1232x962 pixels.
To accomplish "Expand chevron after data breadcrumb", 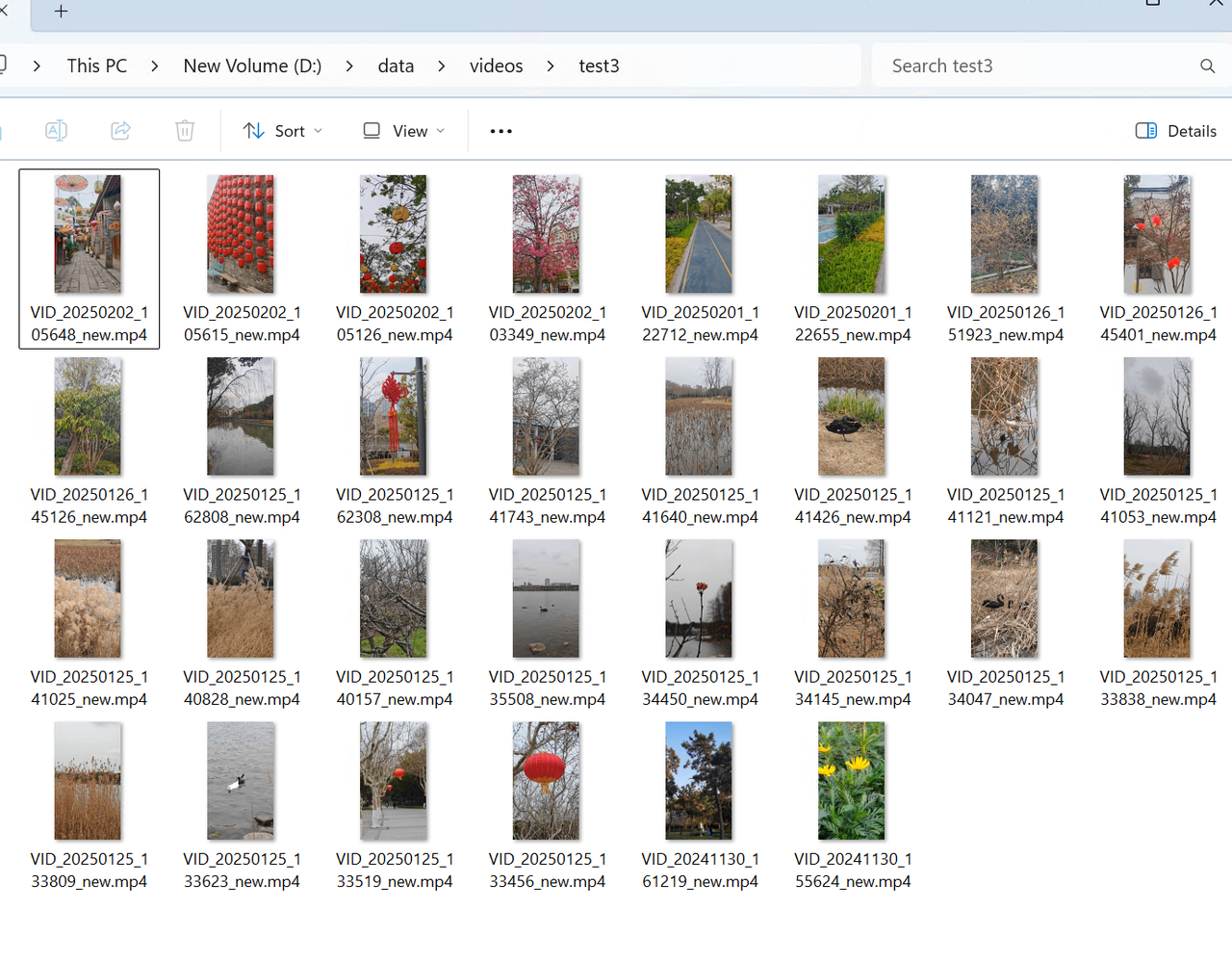I will point(441,65).
